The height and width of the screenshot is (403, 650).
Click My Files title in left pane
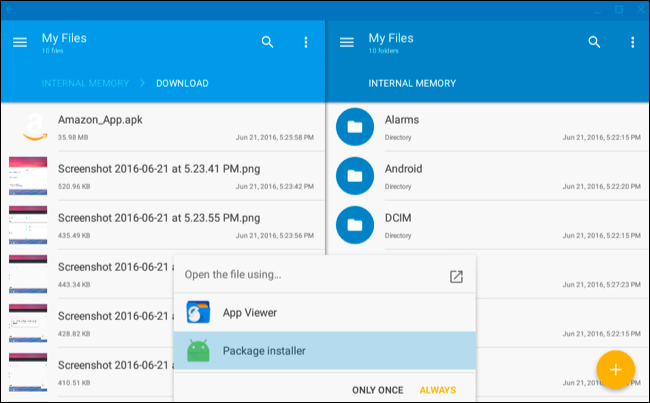[64, 38]
